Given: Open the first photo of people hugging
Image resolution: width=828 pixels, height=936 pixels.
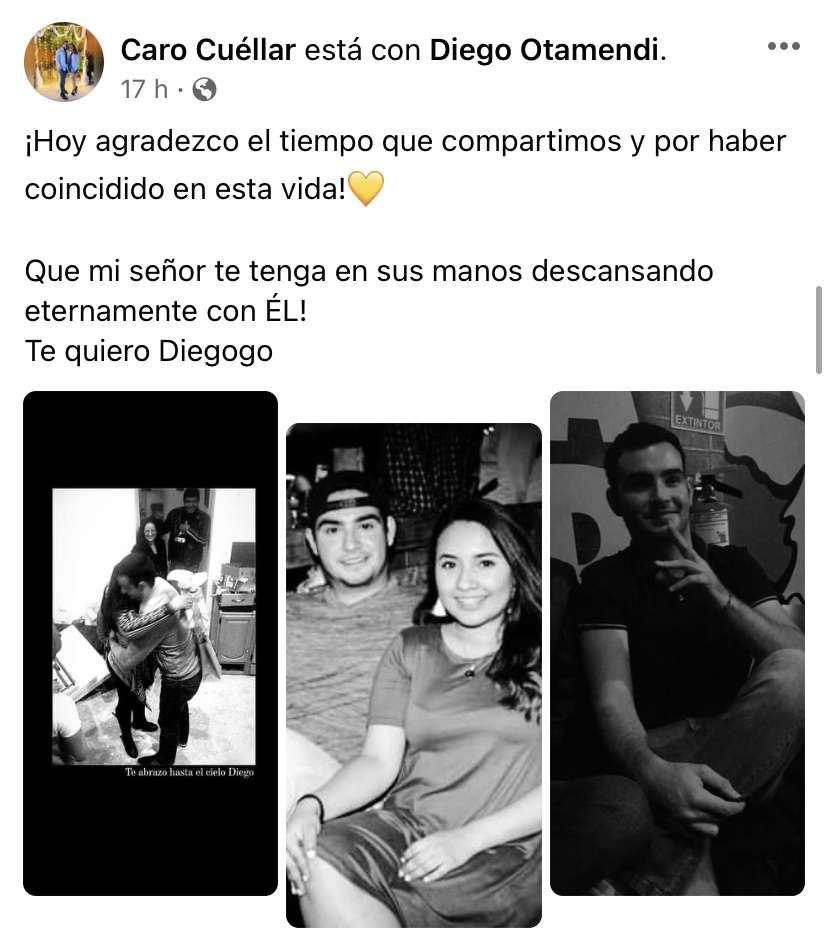Looking at the screenshot, I should tap(150, 643).
